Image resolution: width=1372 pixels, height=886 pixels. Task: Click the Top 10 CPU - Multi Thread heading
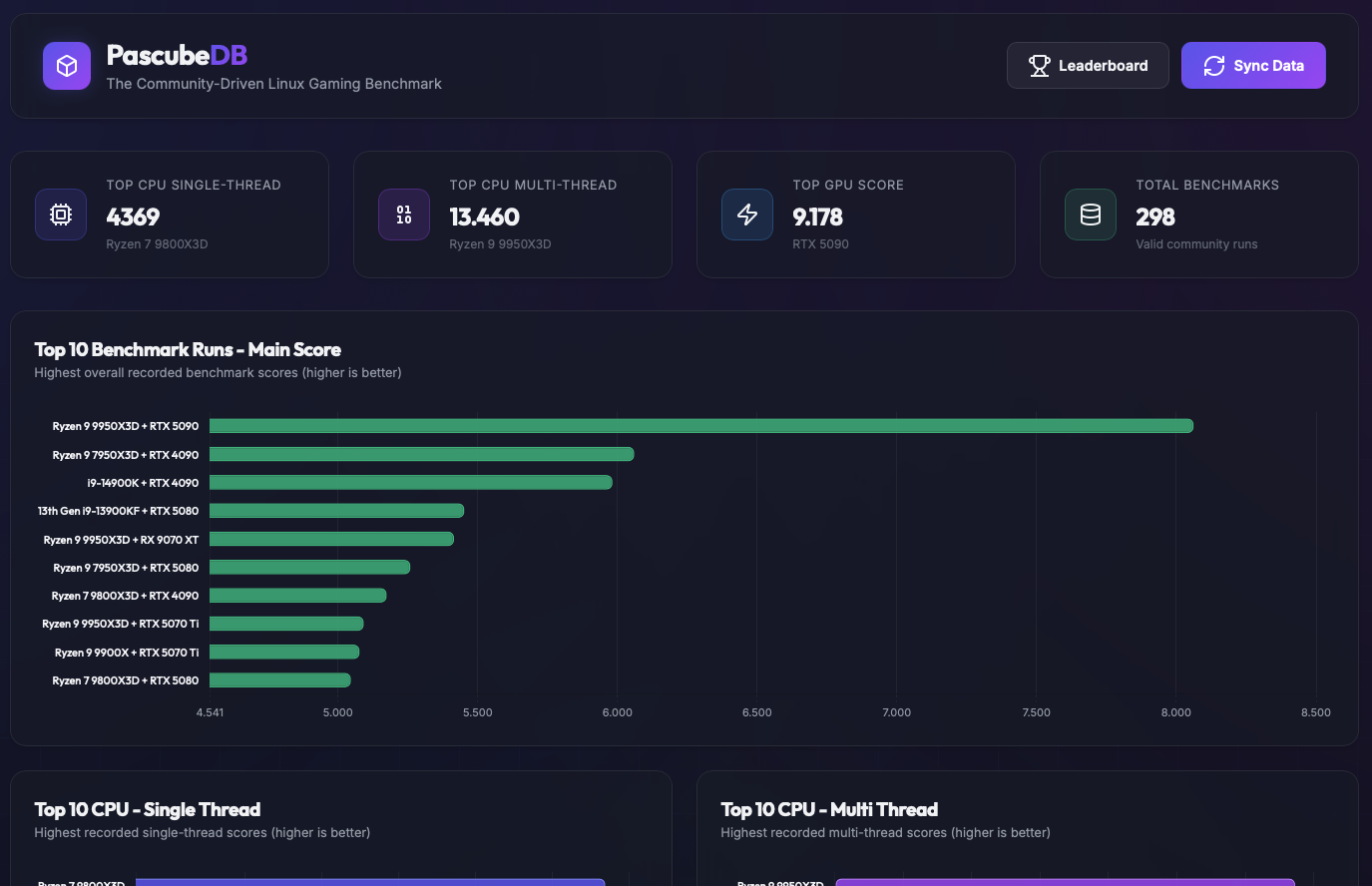[x=829, y=809]
